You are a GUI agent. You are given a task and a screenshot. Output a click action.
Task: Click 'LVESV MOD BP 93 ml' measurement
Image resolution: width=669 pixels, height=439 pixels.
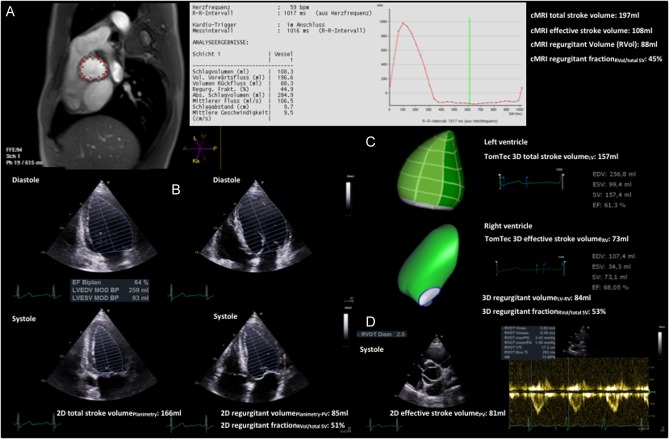click(x=110, y=298)
